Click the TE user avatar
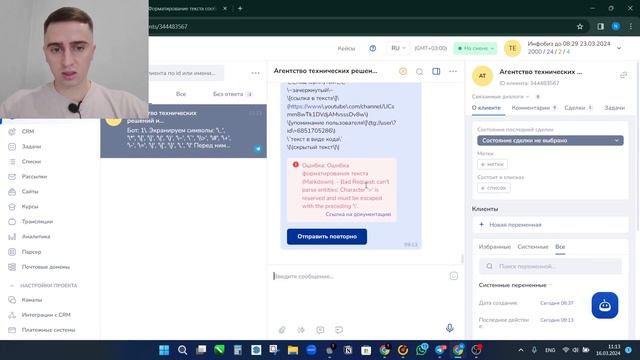This screenshot has width=640, height=360. pyautogui.click(x=512, y=48)
